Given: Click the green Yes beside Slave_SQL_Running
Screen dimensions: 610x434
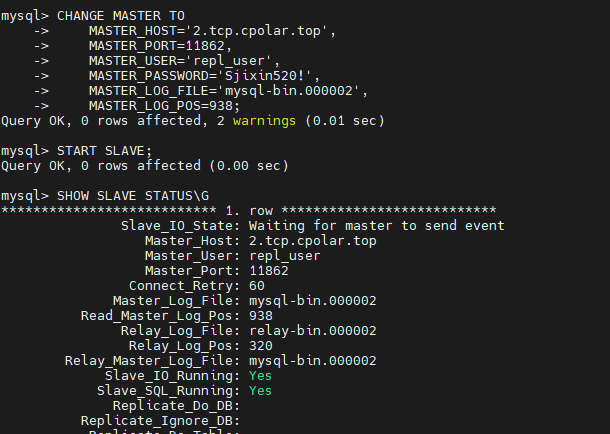Looking at the screenshot, I should [260, 390].
